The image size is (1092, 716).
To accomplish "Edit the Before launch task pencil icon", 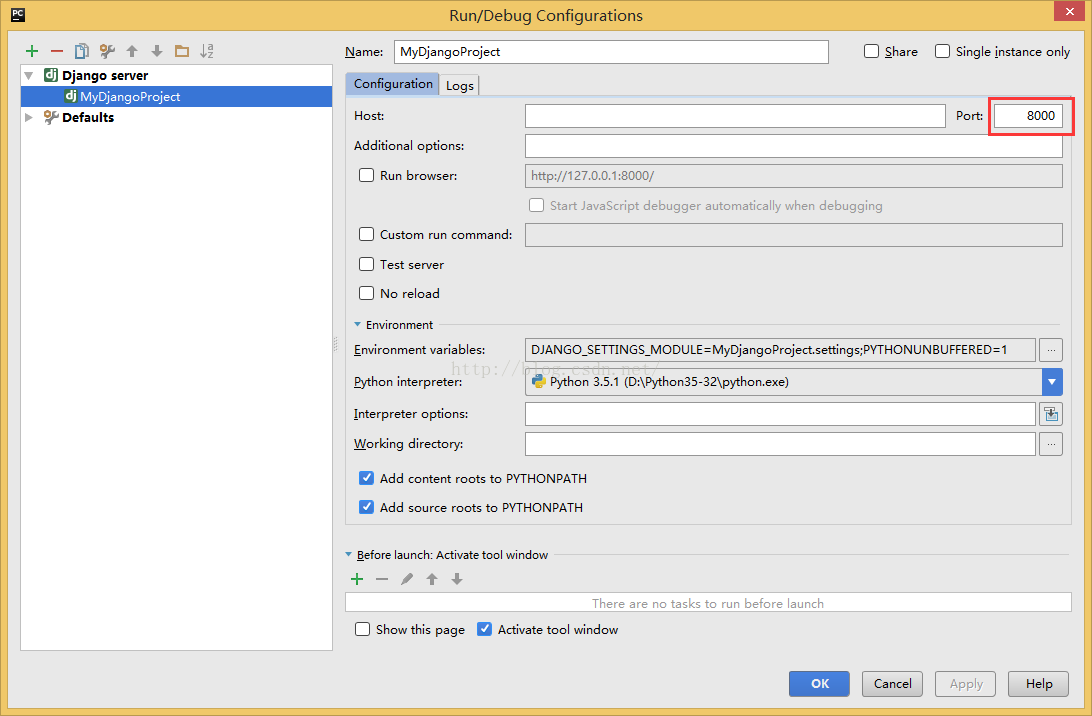I will (407, 579).
